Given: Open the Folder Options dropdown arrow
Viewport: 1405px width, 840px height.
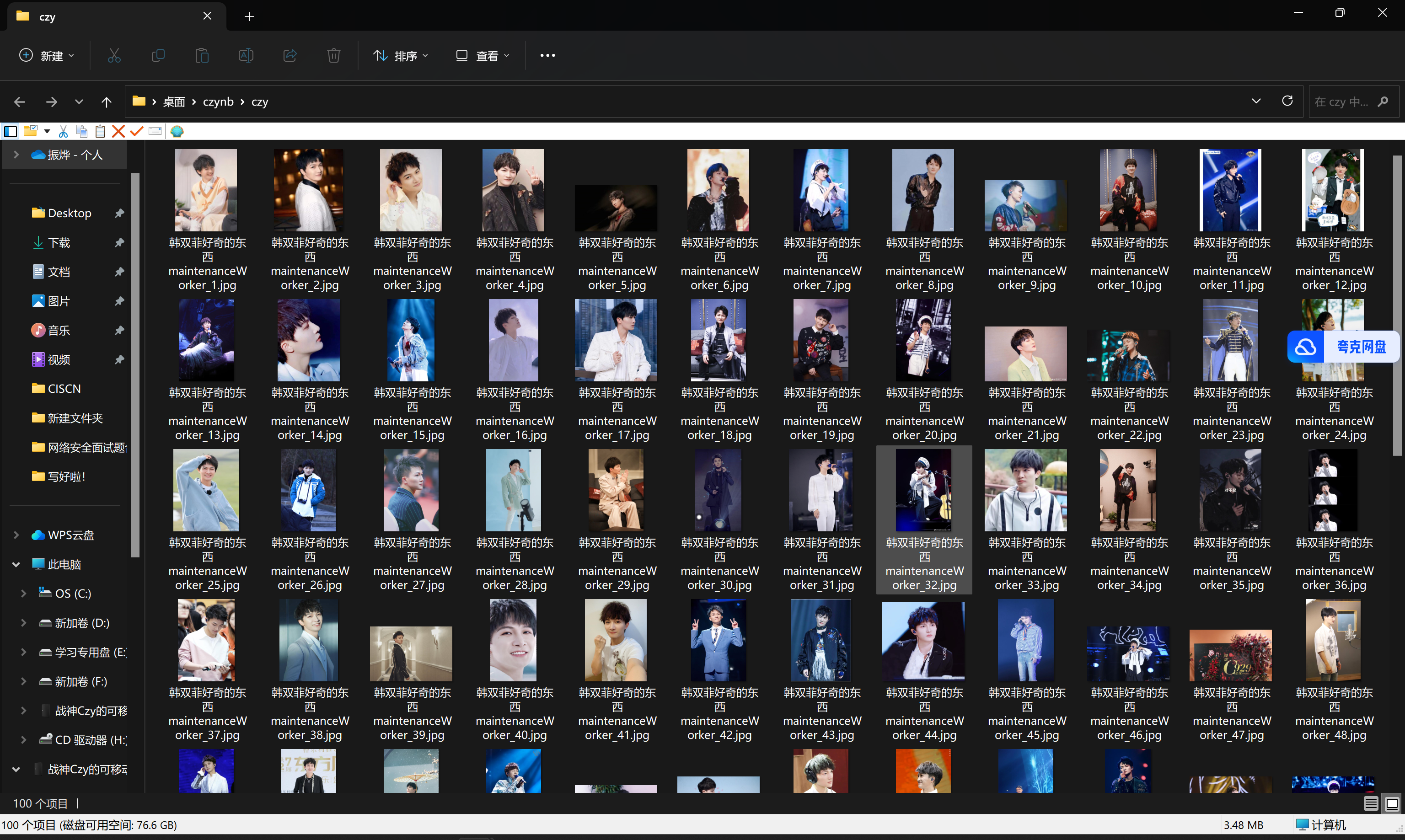Looking at the screenshot, I should pos(47,131).
